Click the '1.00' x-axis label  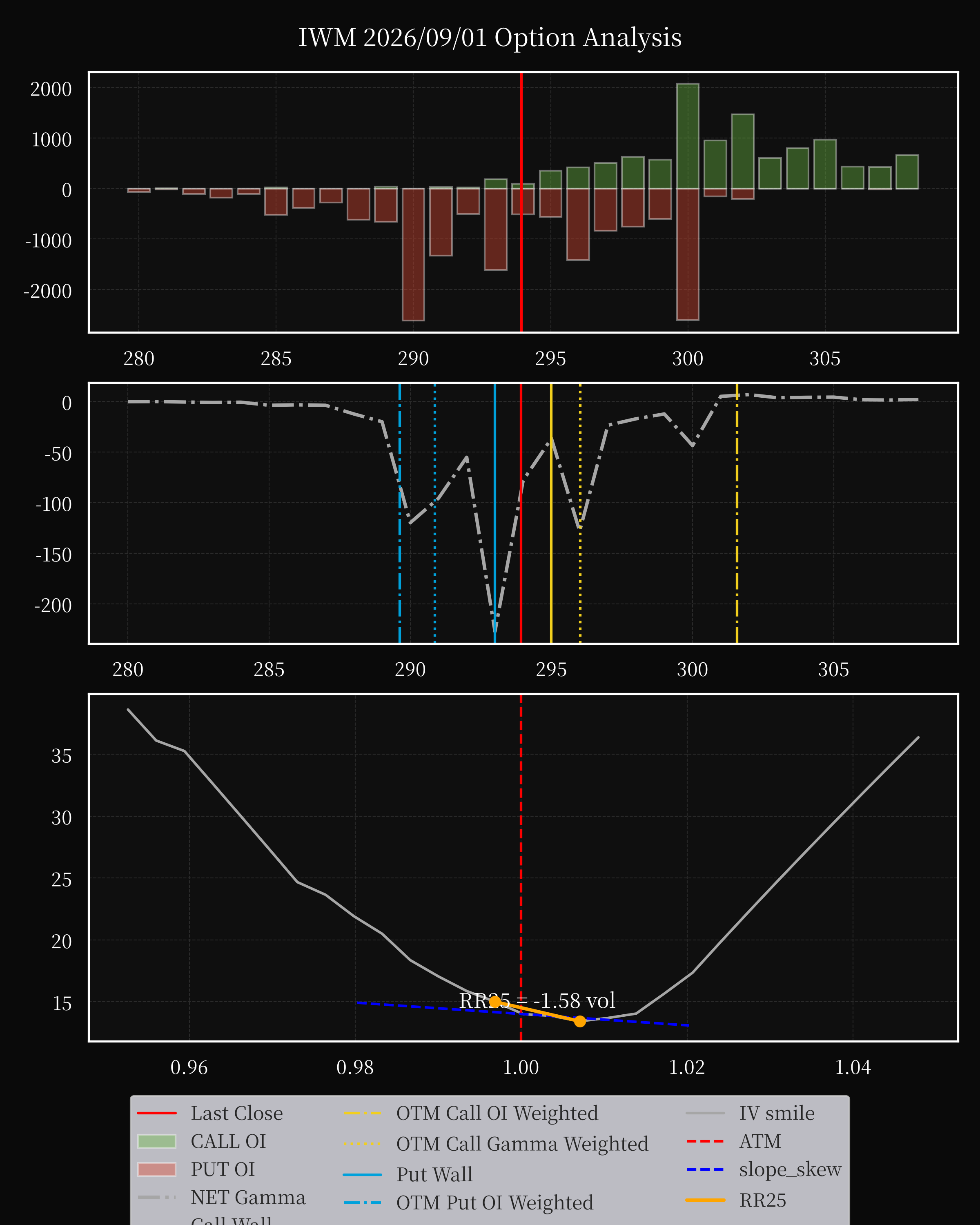tap(521, 1068)
